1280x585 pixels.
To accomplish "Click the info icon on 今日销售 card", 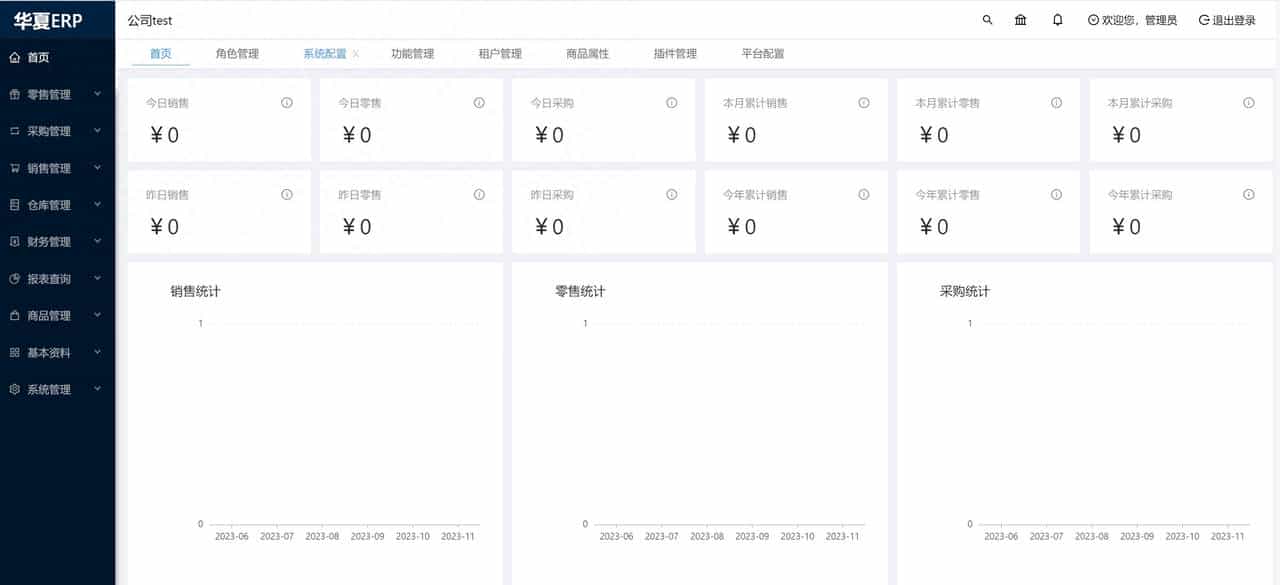I will click(286, 101).
